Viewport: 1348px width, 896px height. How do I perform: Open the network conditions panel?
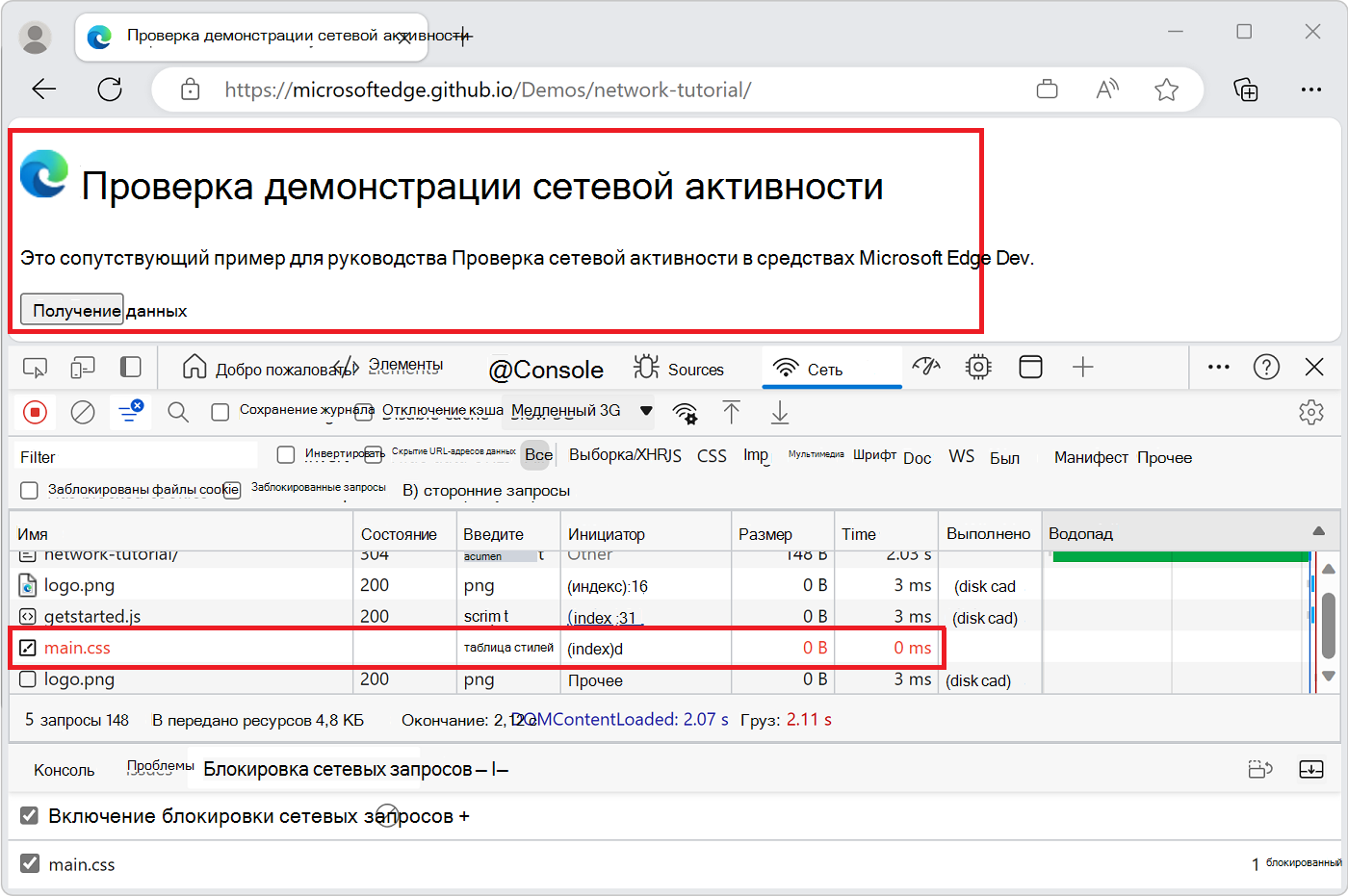coord(684,411)
